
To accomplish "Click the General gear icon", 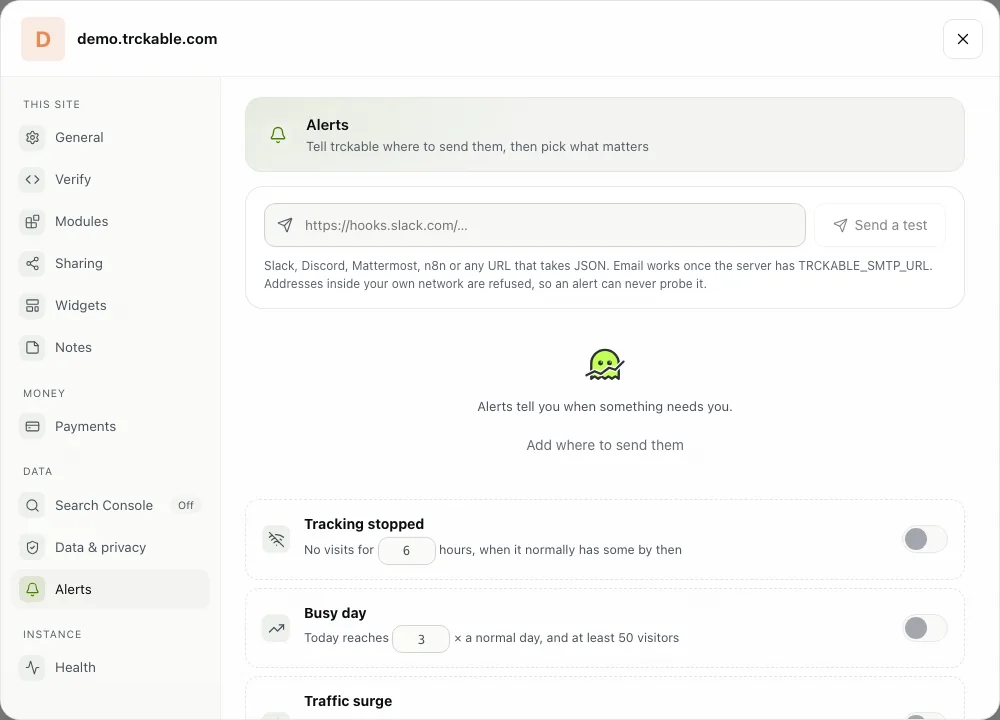I will click(33, 137).
